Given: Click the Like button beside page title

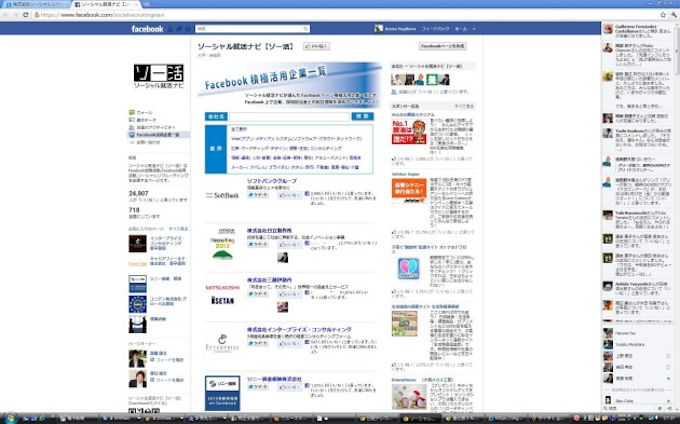Looking at the screenshot, I should [x=316, y=46].
